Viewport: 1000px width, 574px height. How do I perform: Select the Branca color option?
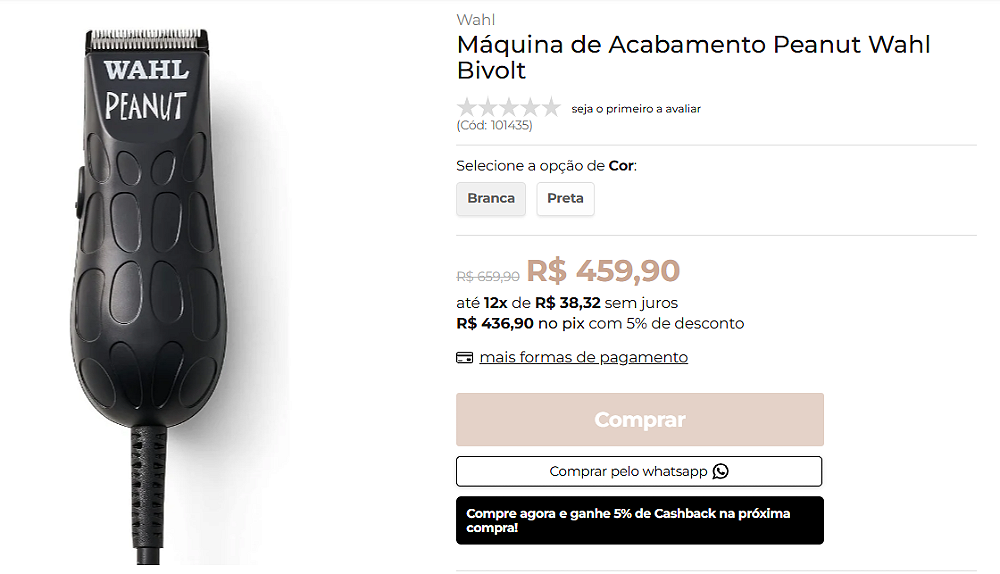pos(491,199)
